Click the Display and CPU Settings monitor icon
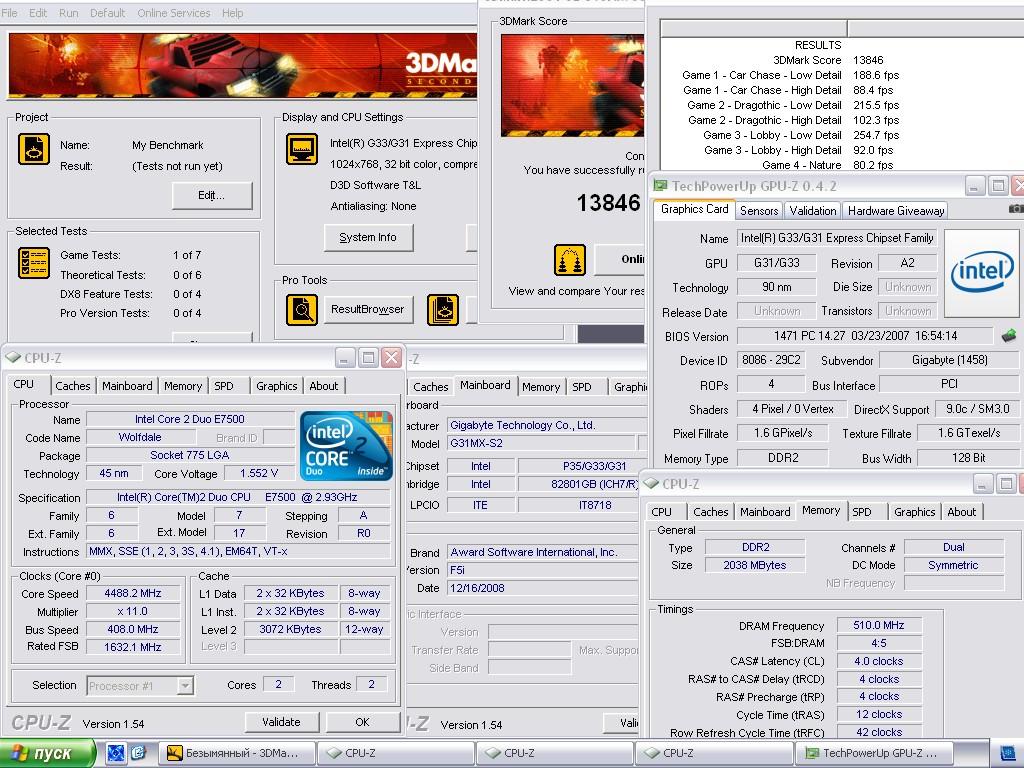Image resolution: width=1024 pixels, height=768 pixels. [302, 150]
